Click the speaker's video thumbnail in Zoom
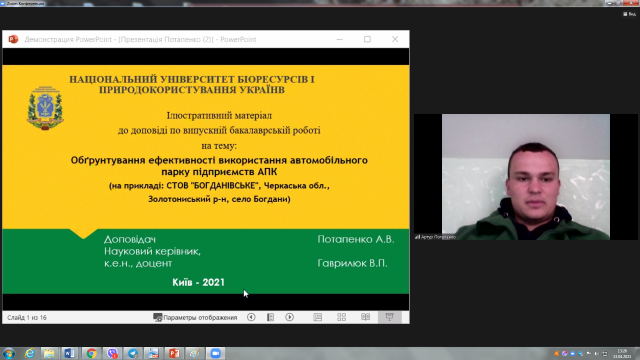640x360 pixels. coord(526,177)
